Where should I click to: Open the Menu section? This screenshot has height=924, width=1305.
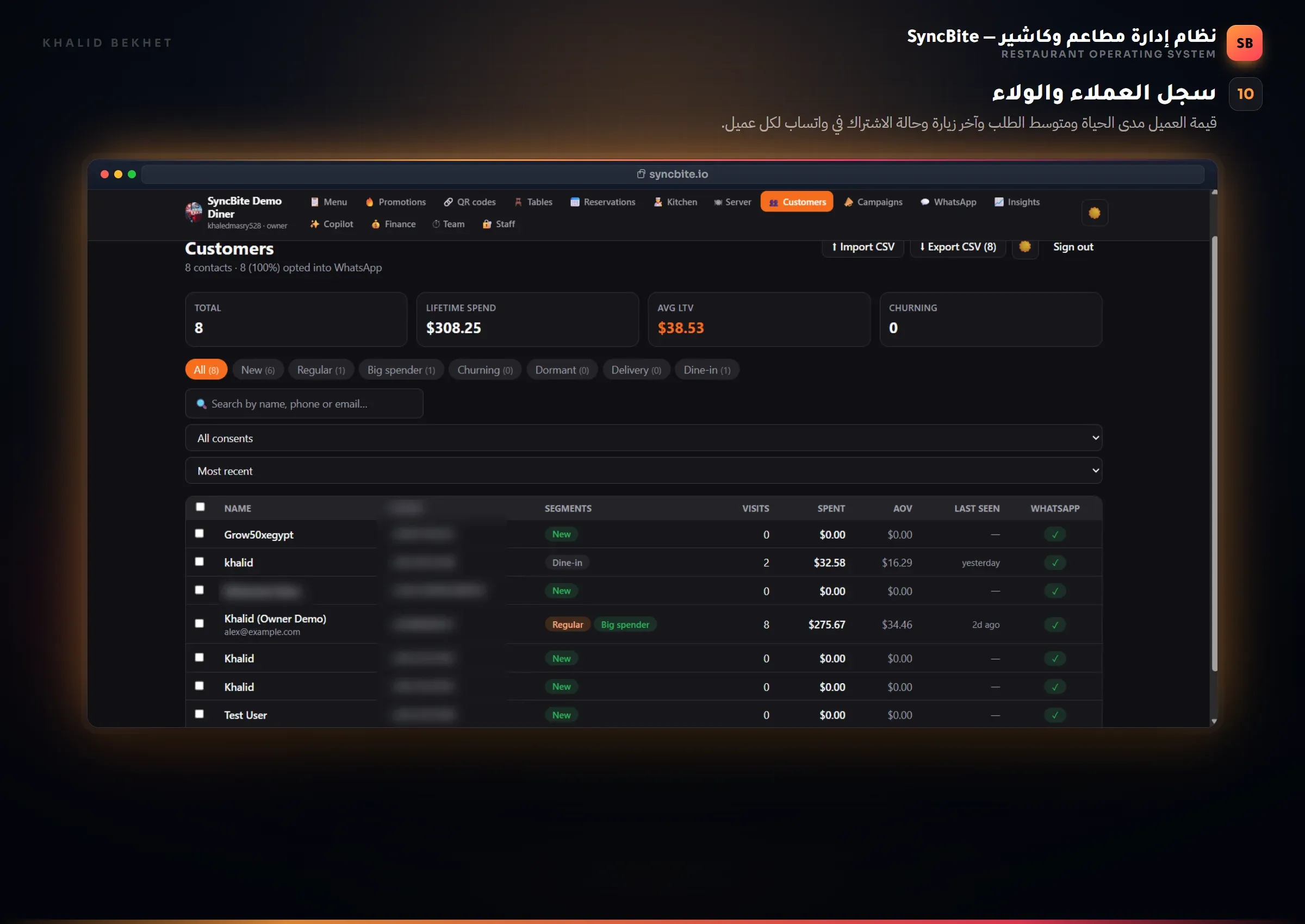329,202
